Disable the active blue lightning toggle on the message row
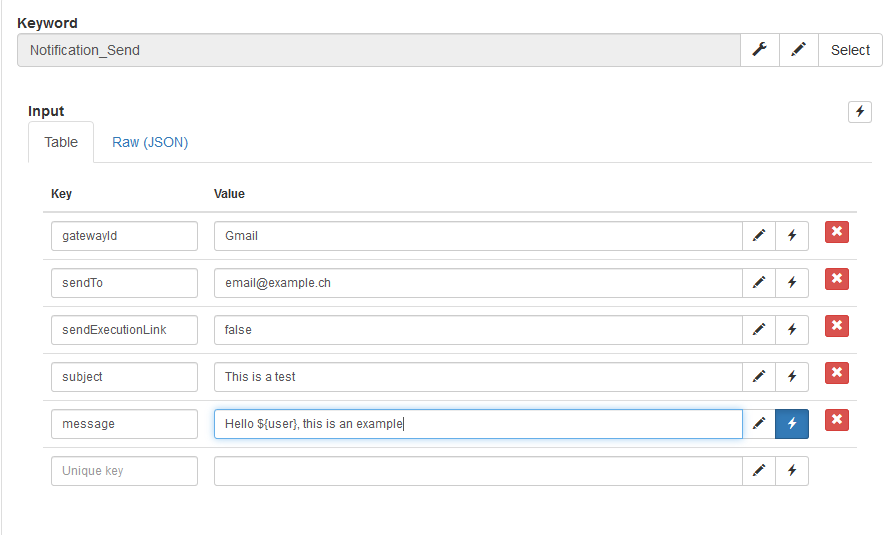This screenshot has width=896, height=535. pyautogui.click(x=791, y=424)
